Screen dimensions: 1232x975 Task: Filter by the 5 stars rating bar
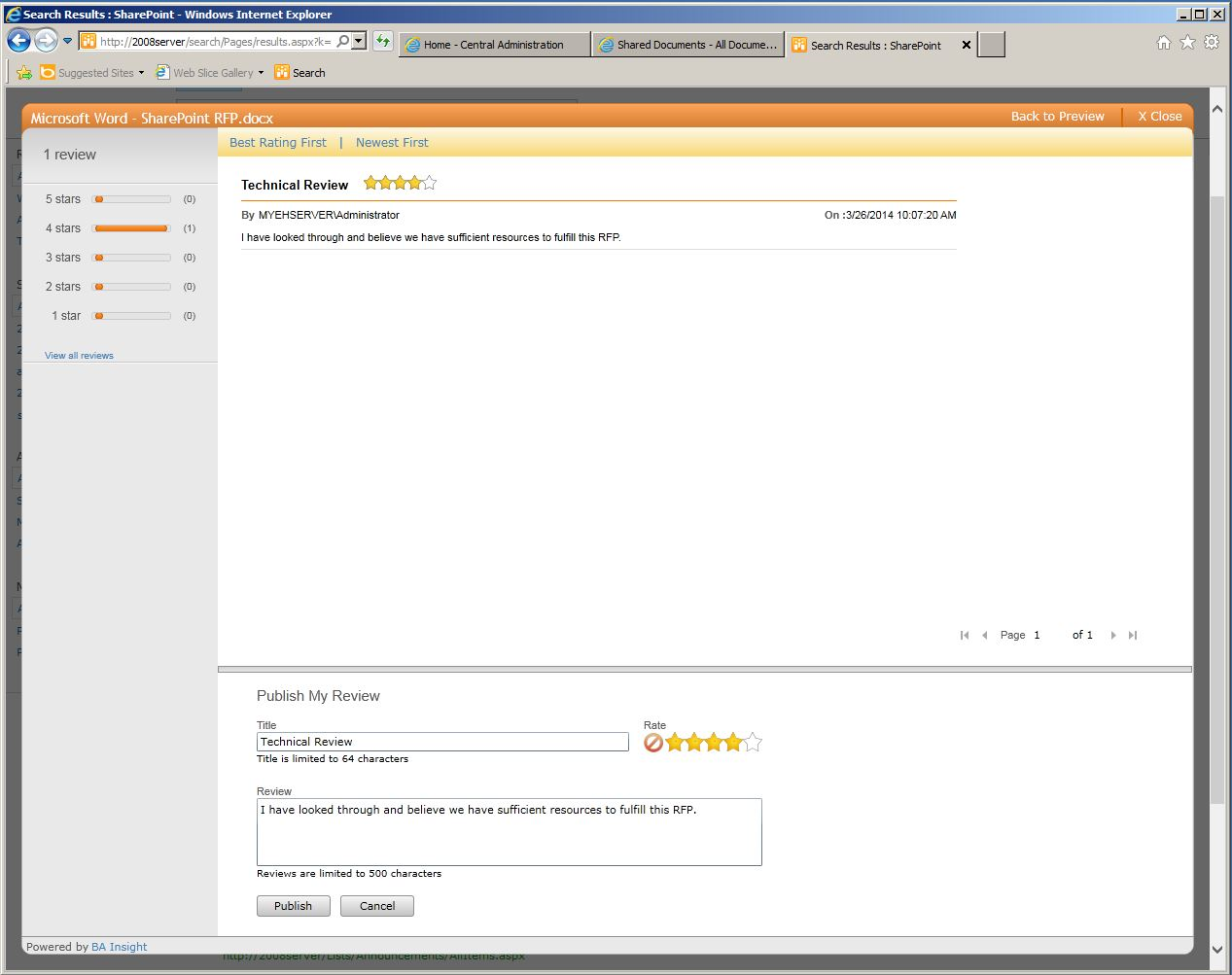(131, 199)
